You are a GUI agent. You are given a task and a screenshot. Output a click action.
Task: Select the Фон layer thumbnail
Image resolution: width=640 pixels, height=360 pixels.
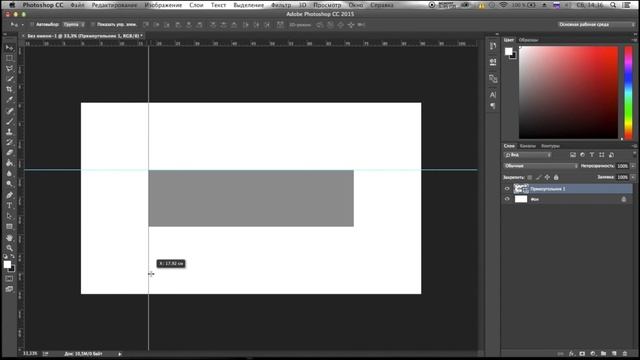point(521,199)
